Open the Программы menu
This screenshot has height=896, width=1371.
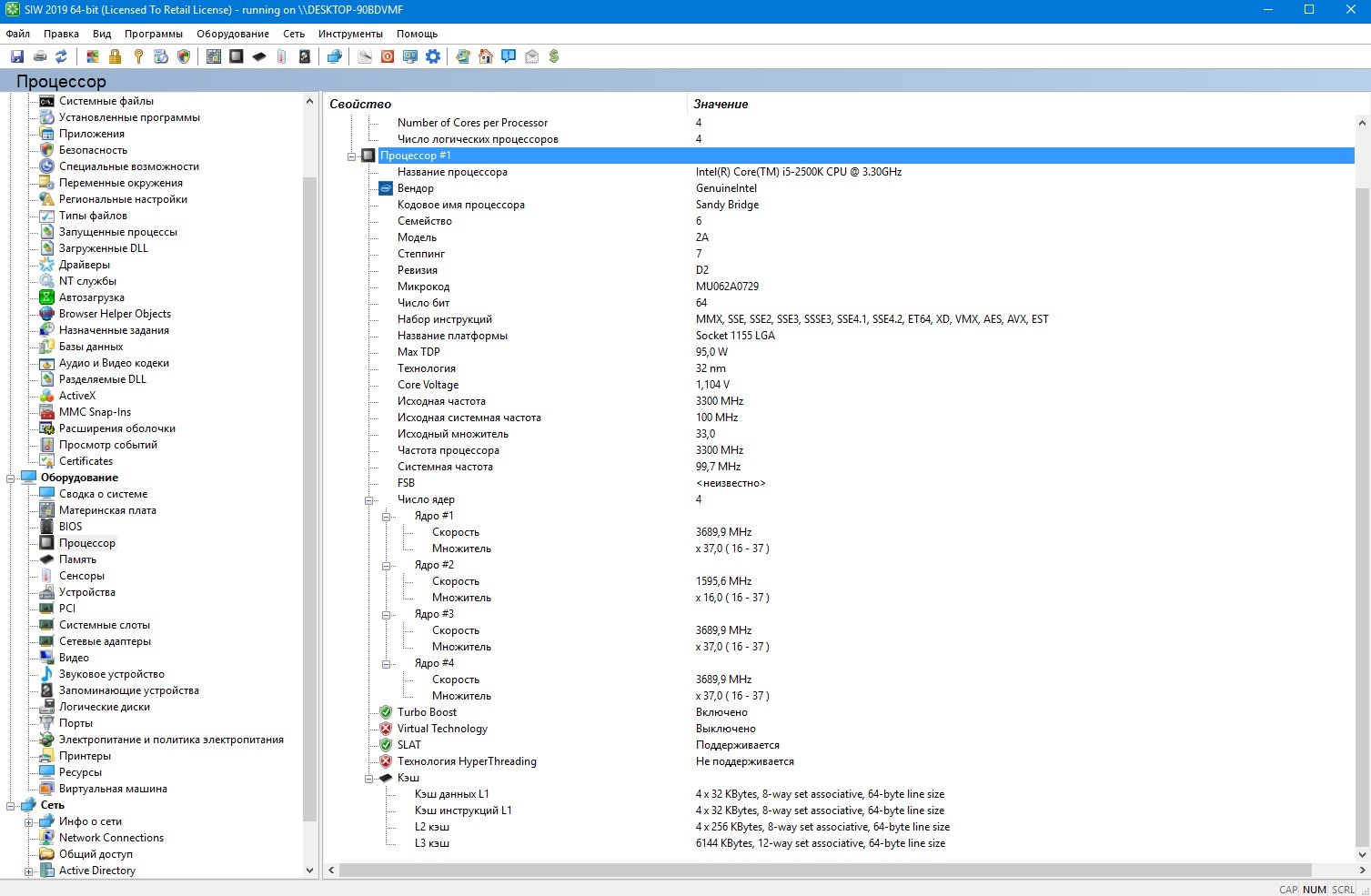tap(154, 34)
